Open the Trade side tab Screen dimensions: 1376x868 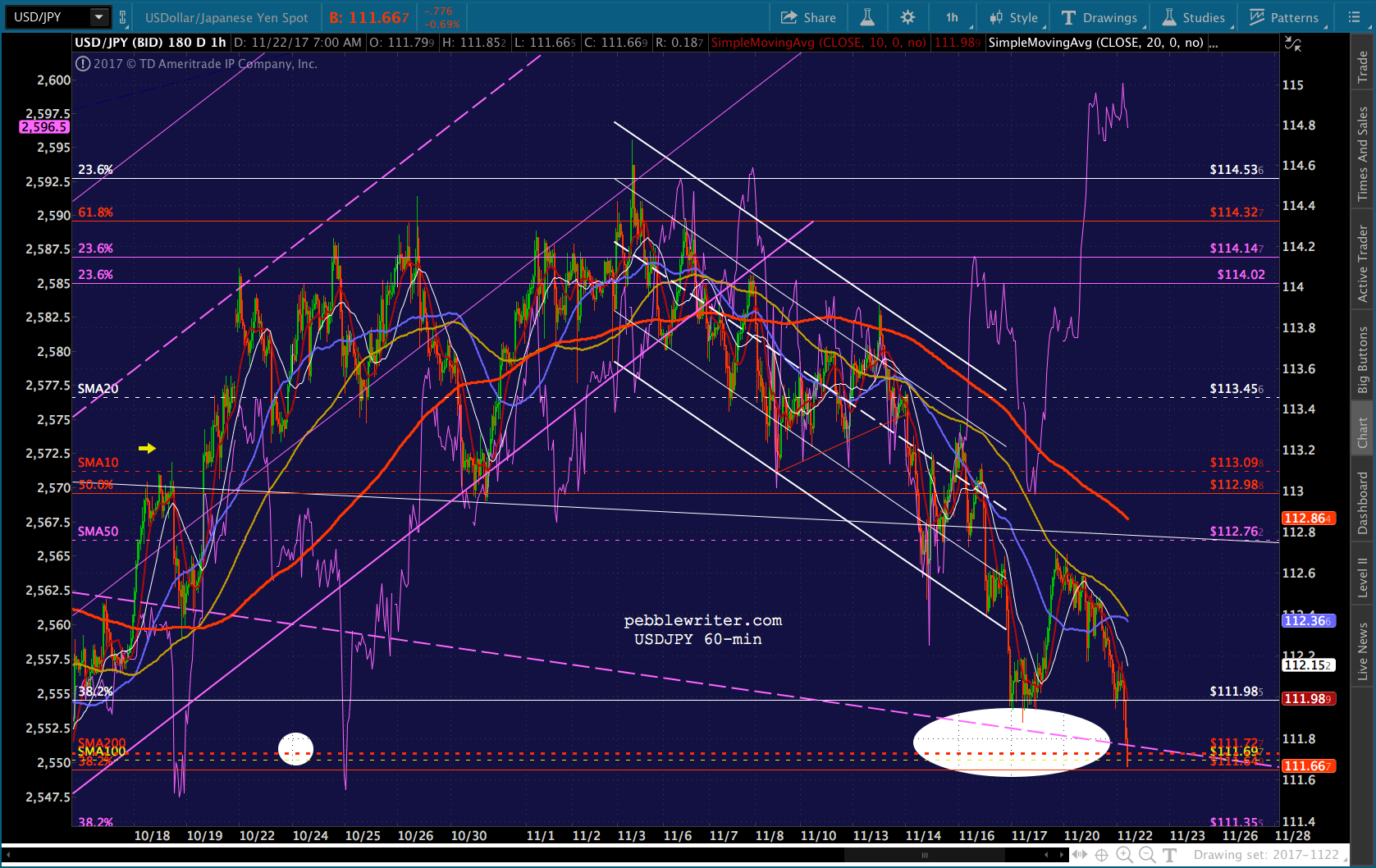coord(1363,67)
